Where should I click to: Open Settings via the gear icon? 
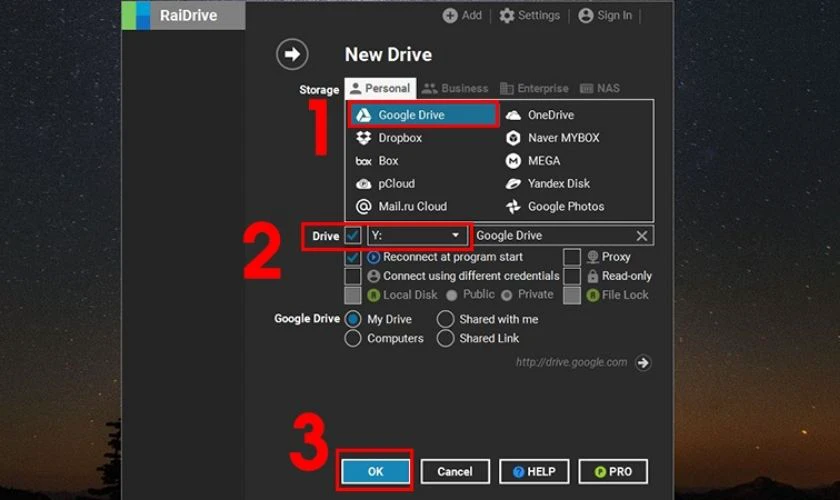pyautogui.click(x=507, y=16)
